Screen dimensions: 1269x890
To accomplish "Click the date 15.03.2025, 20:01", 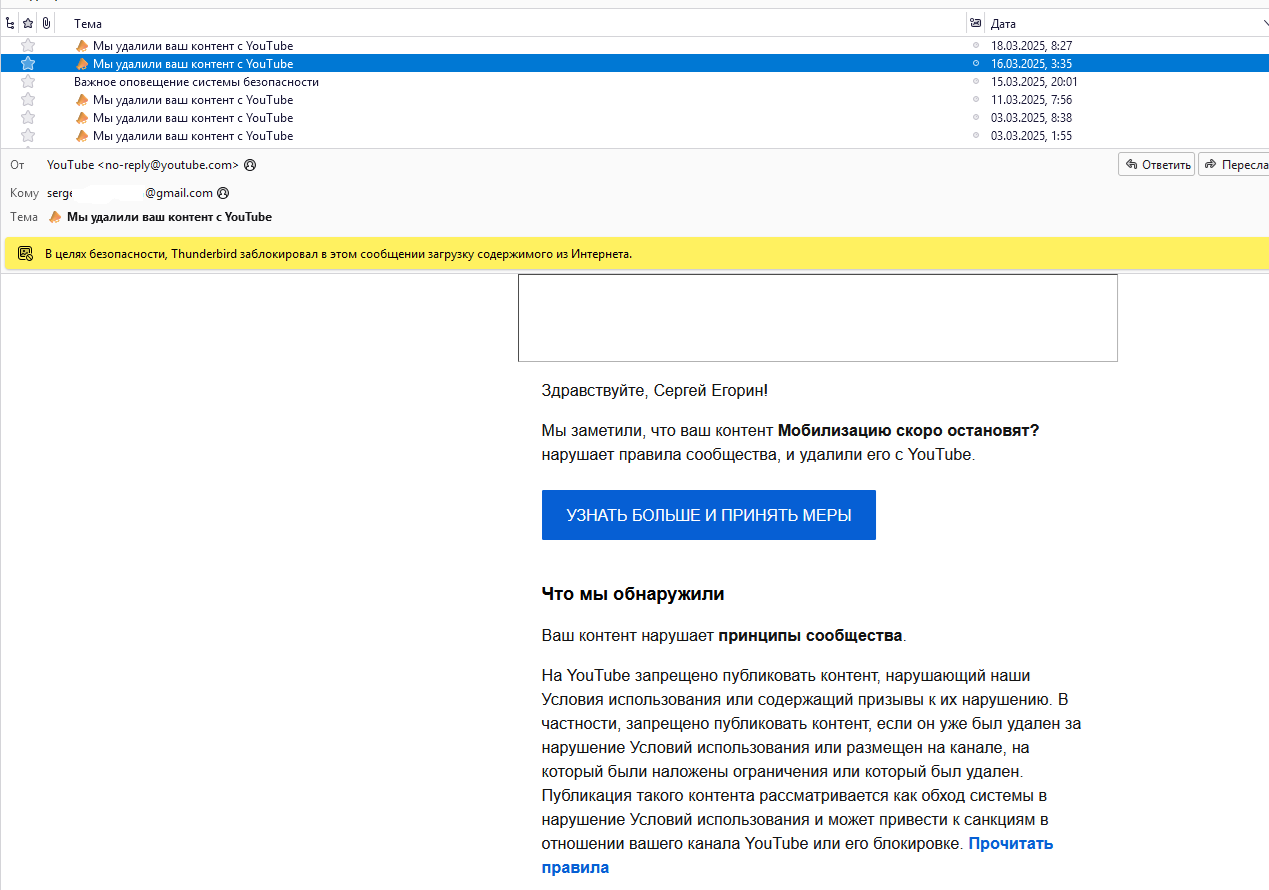I will coord(1034,82).
